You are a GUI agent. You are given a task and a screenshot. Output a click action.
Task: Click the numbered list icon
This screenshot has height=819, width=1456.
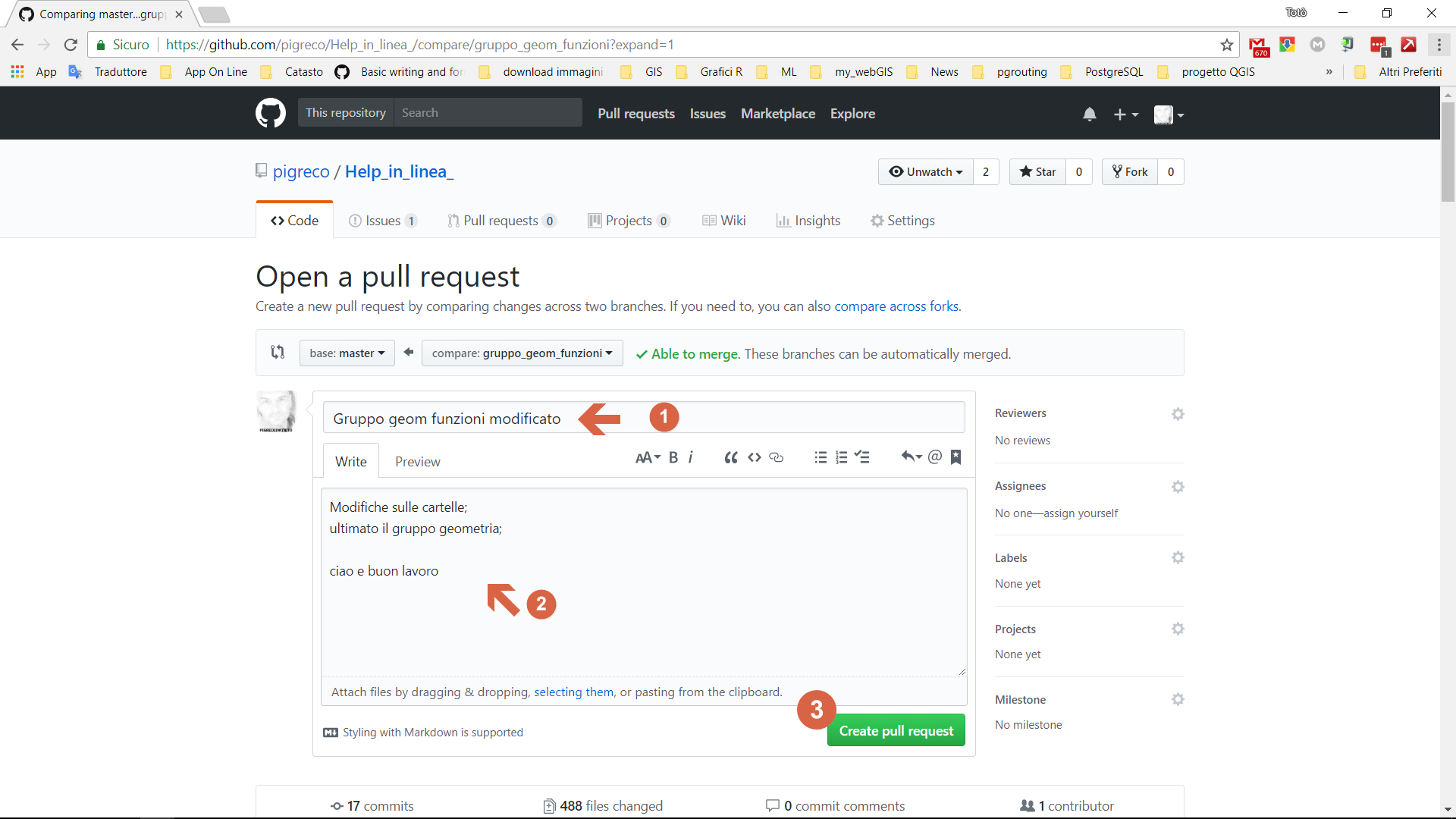coord(841,457)
